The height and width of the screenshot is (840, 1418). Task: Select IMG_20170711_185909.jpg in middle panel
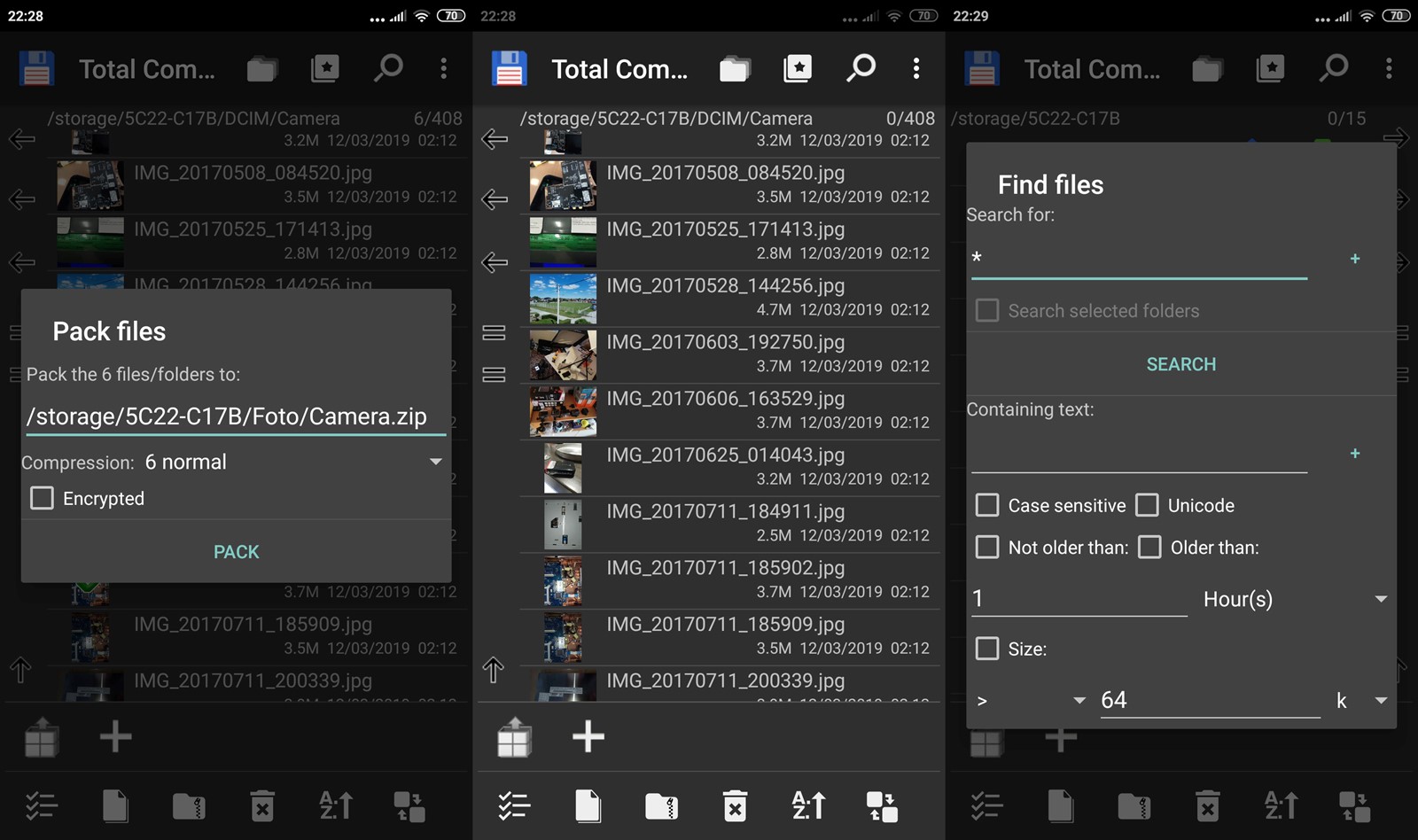click(729, 636)
